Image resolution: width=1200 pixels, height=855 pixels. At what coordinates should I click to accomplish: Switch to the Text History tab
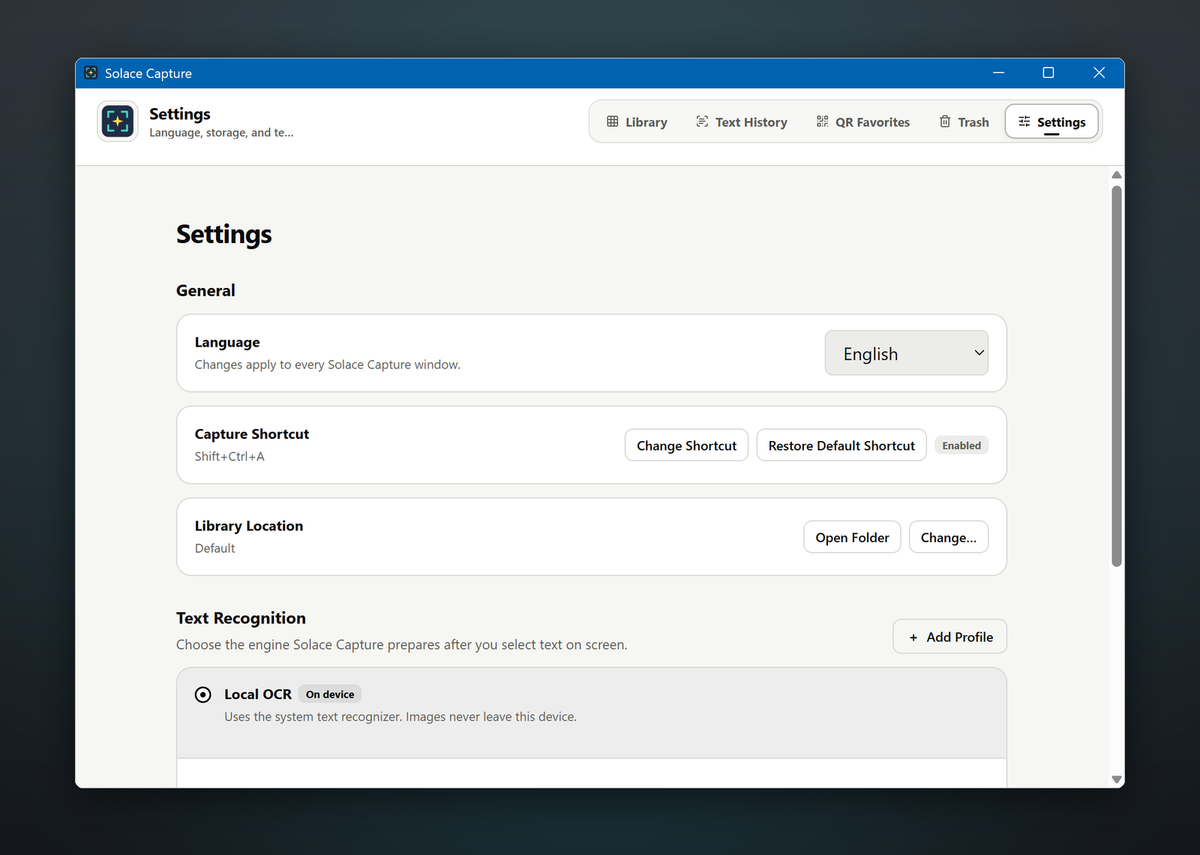(741, 122)
